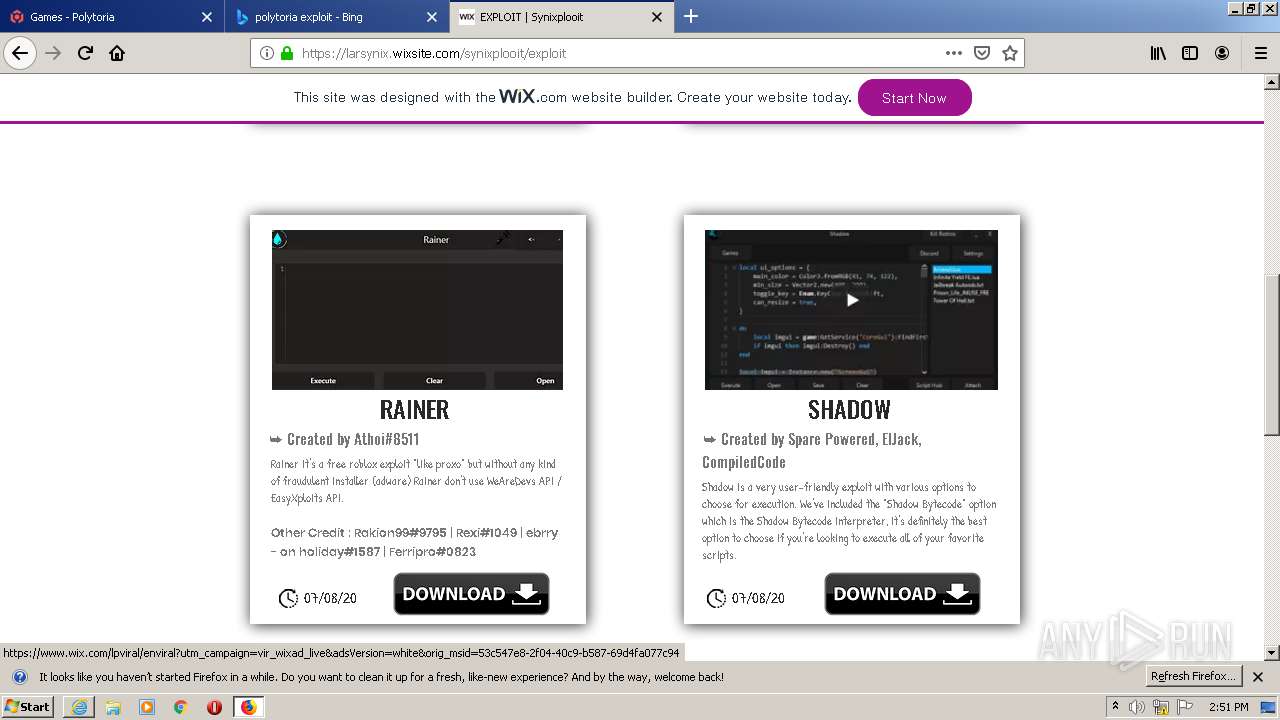
Task: Open the Firefox home page
Action: [117, 53]
